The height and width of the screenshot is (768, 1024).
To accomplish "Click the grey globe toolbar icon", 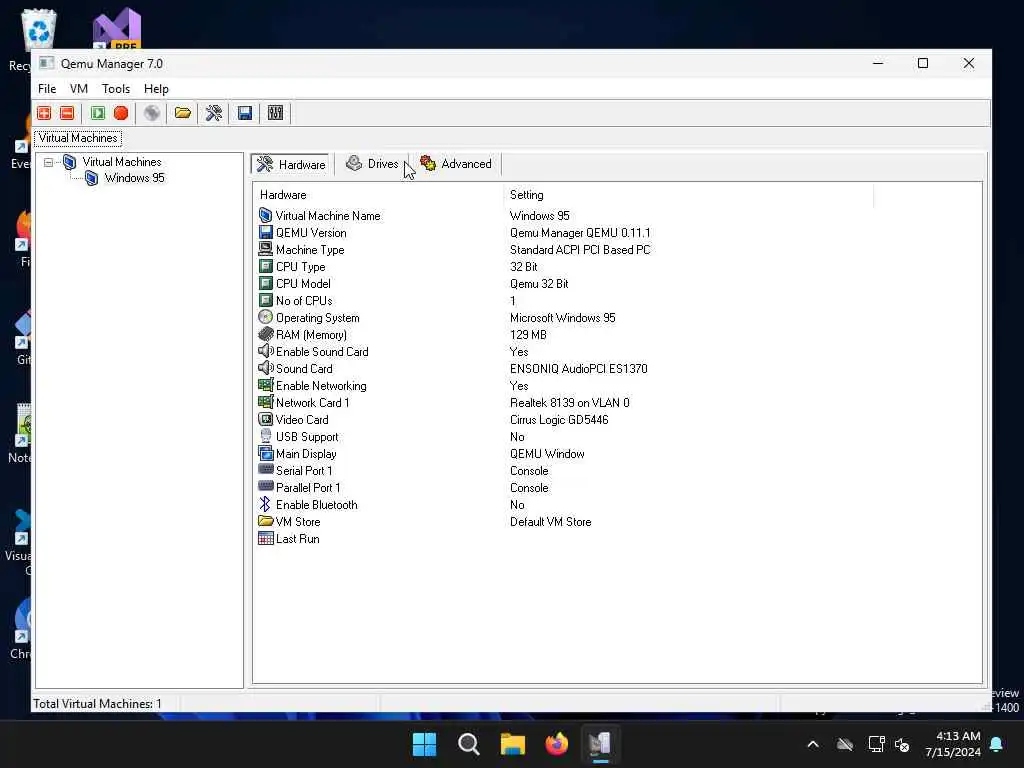I will (x=152, y=113).
